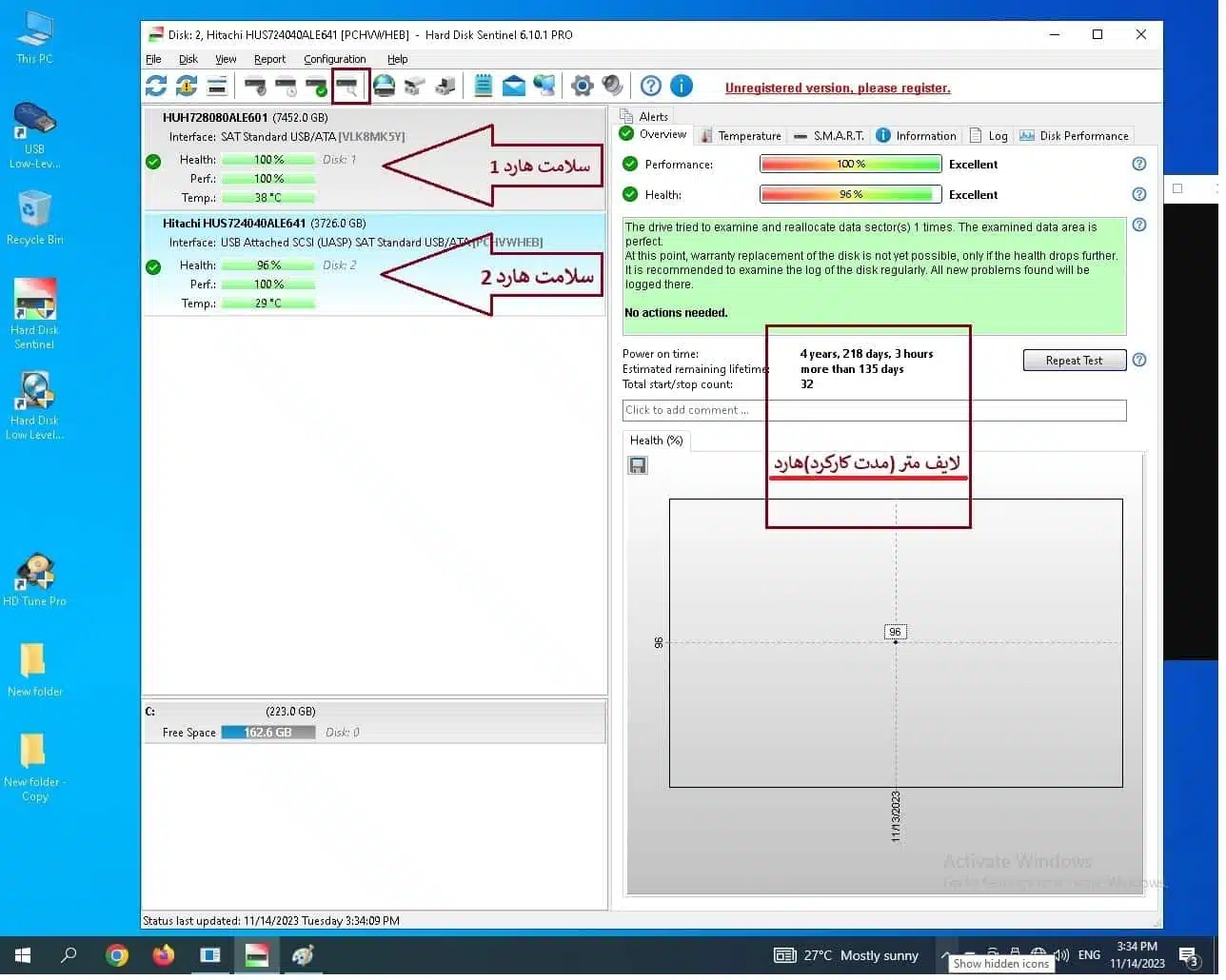Click help icon beside Performance Excellent

1139,165
